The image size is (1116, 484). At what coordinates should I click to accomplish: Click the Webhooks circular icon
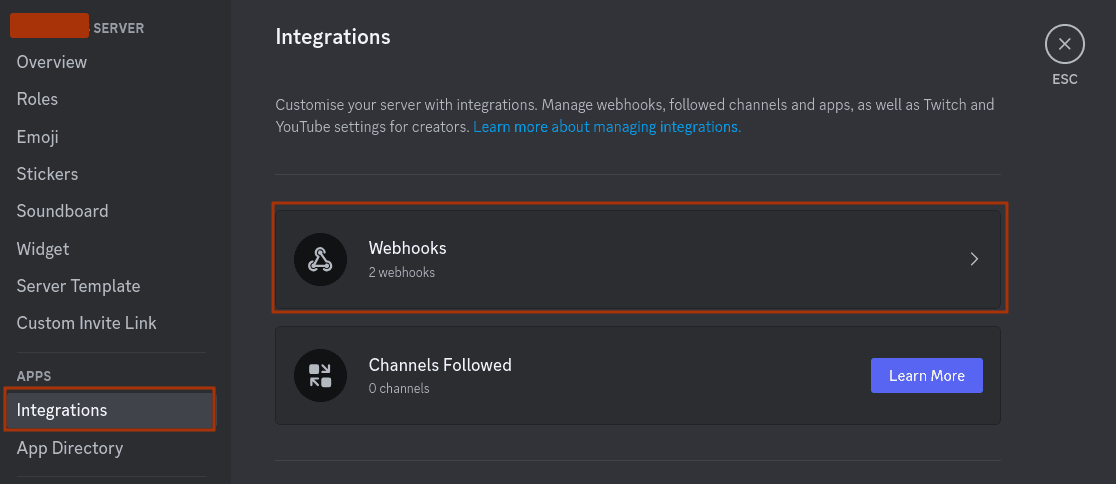[320, 259]
